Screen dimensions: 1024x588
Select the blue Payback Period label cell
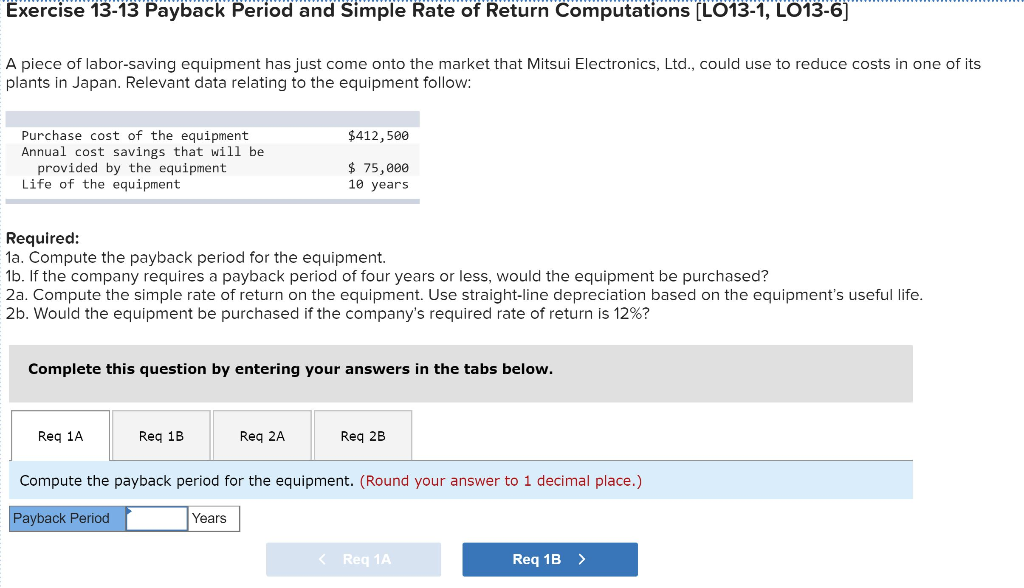click(x=67, y=519)
